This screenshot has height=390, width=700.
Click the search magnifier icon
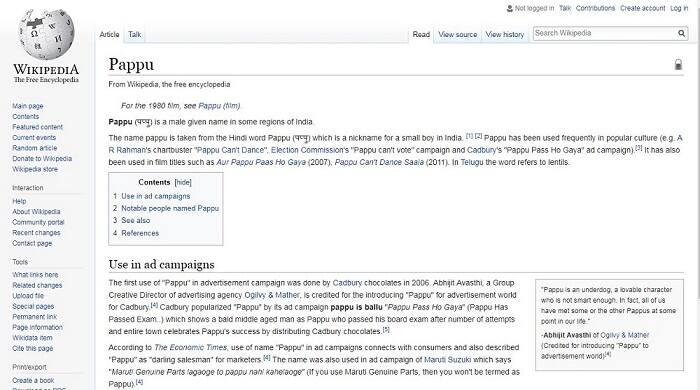coord(681,33)
